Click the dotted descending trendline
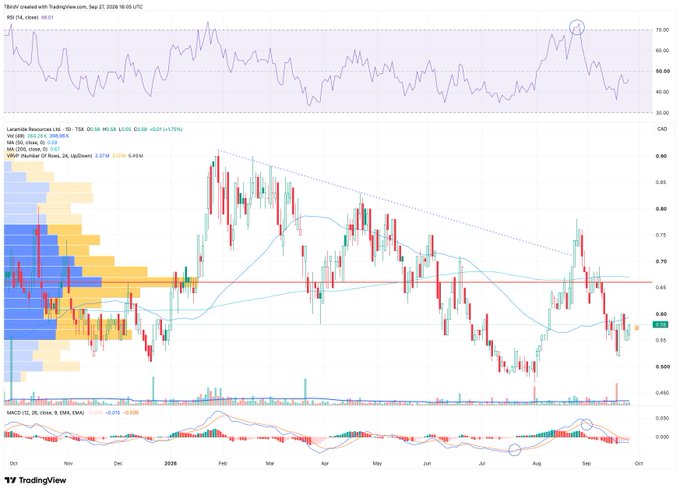 (395, 203)
